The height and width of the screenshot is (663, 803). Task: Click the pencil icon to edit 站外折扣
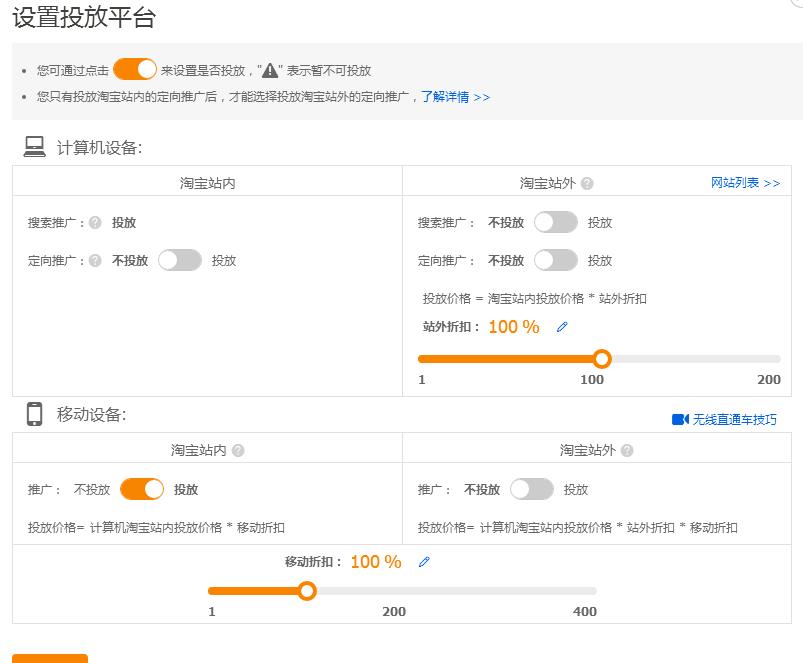(x=560, y=326)
